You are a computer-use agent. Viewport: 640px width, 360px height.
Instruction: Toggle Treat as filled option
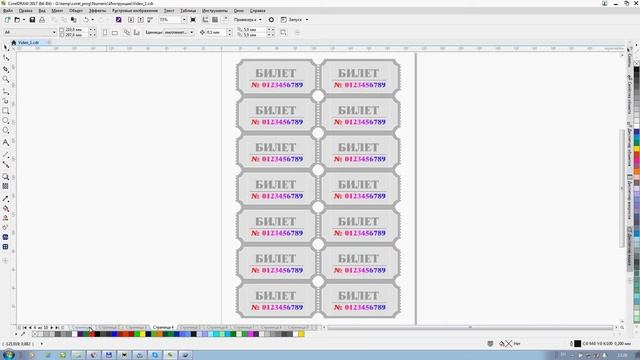pyautogui.click(x=283, y=32)
